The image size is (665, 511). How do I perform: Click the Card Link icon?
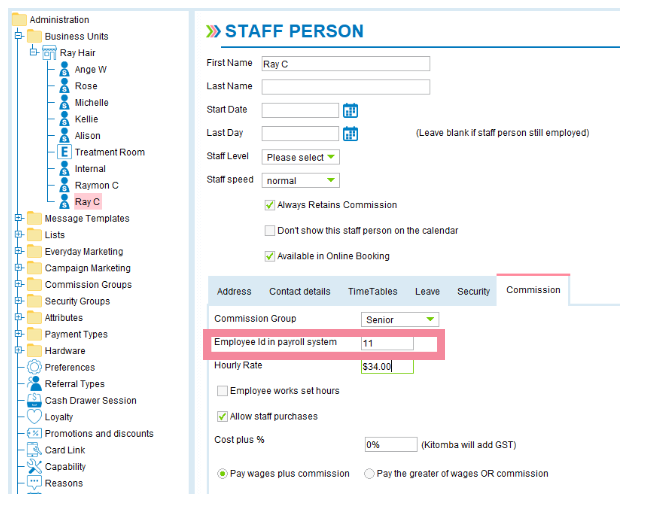(x=34, y=450)
